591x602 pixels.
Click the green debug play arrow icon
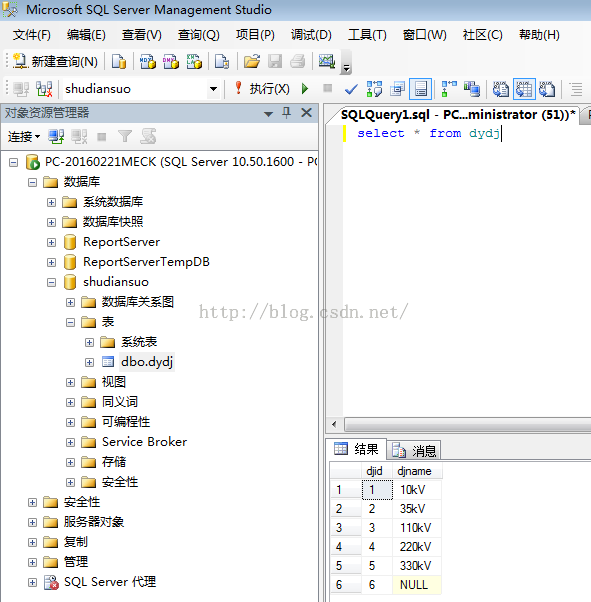(305, 89)
